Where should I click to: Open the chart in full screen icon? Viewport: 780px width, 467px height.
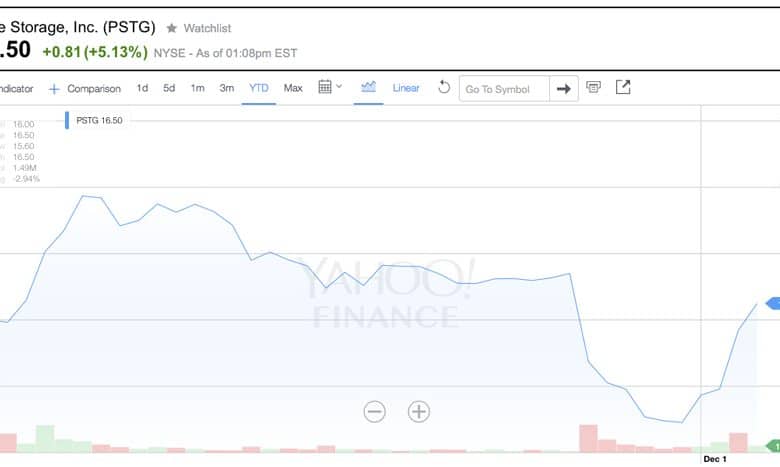pyautogui.click(x=623, y=87)
